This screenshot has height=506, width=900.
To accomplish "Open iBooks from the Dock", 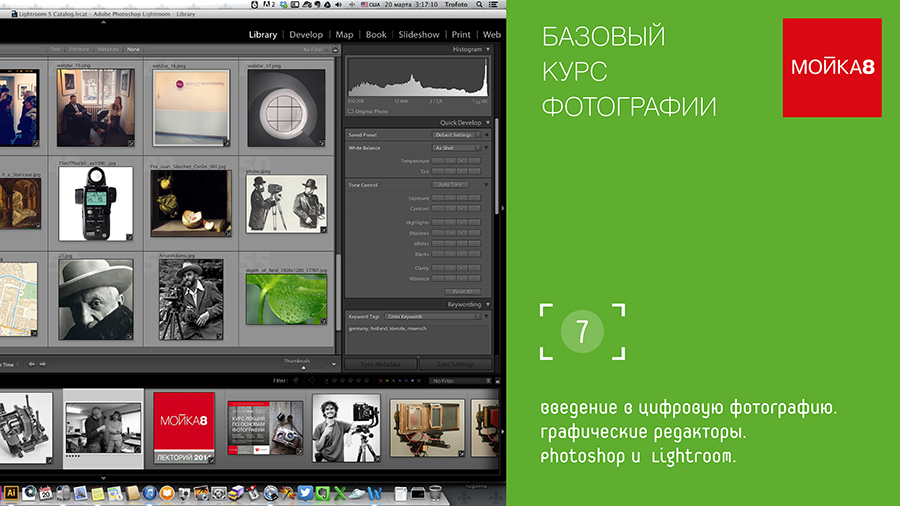I will (x=167, y=493).
